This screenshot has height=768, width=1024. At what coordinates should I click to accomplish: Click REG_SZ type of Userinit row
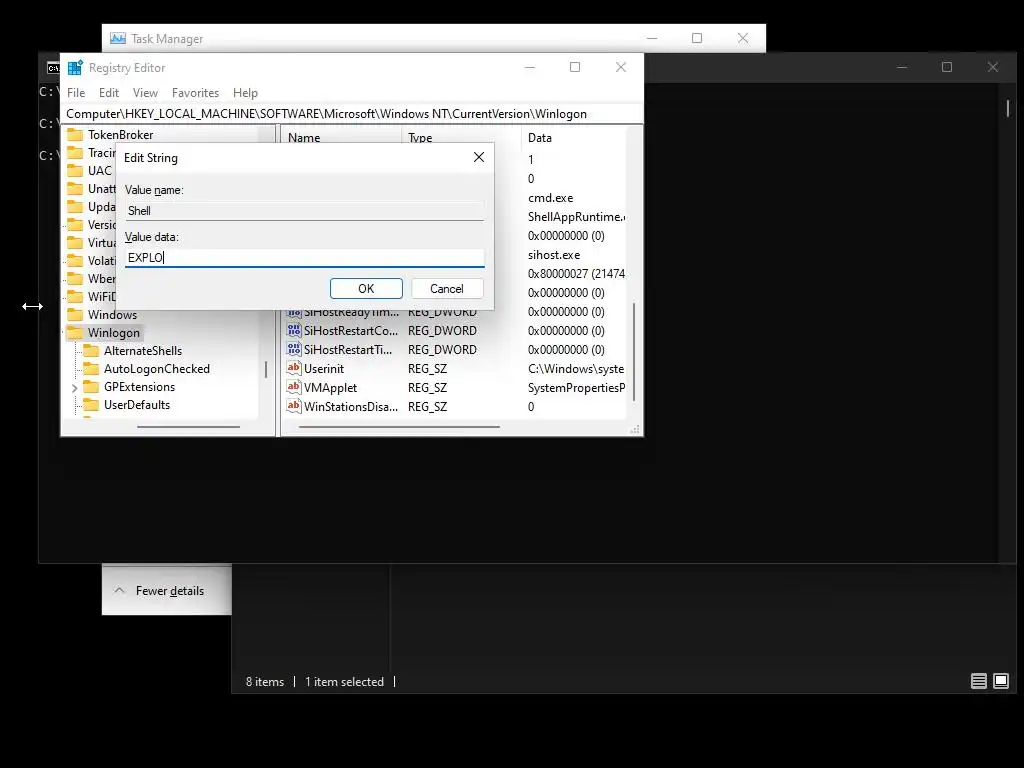click(x=427, y=369)
